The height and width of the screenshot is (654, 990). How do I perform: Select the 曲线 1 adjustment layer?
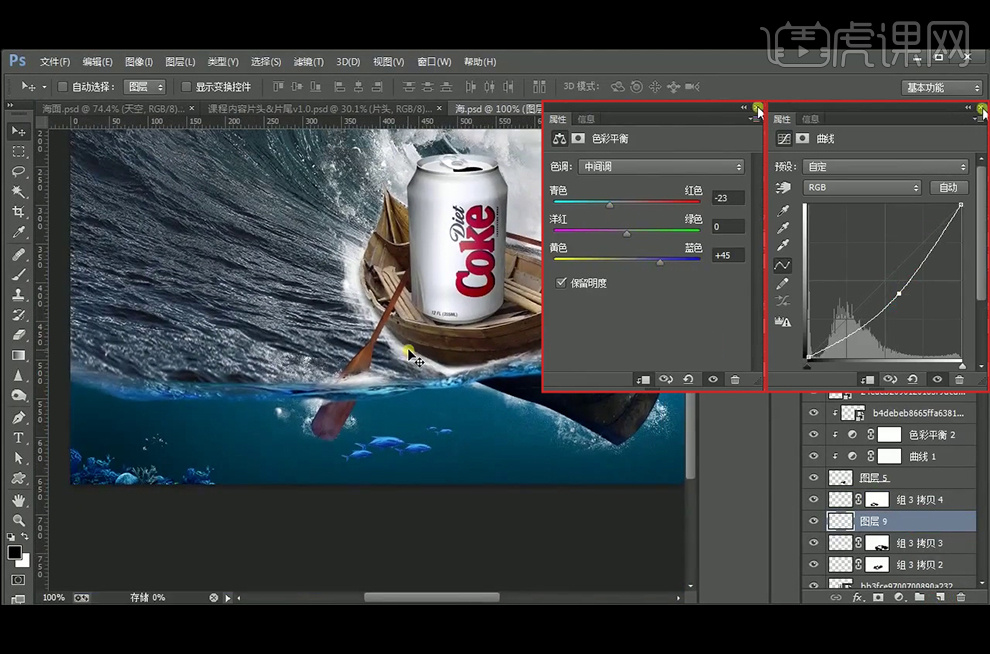[922, 456]
